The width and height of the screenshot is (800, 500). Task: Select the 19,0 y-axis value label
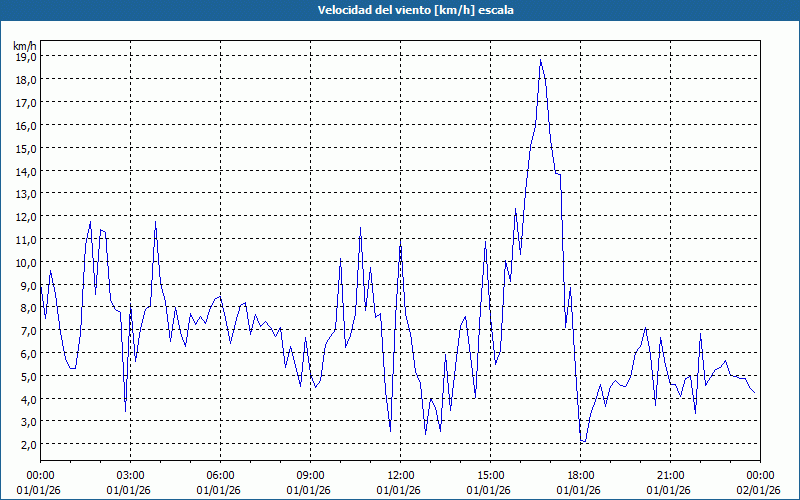(x=25, y=57)
